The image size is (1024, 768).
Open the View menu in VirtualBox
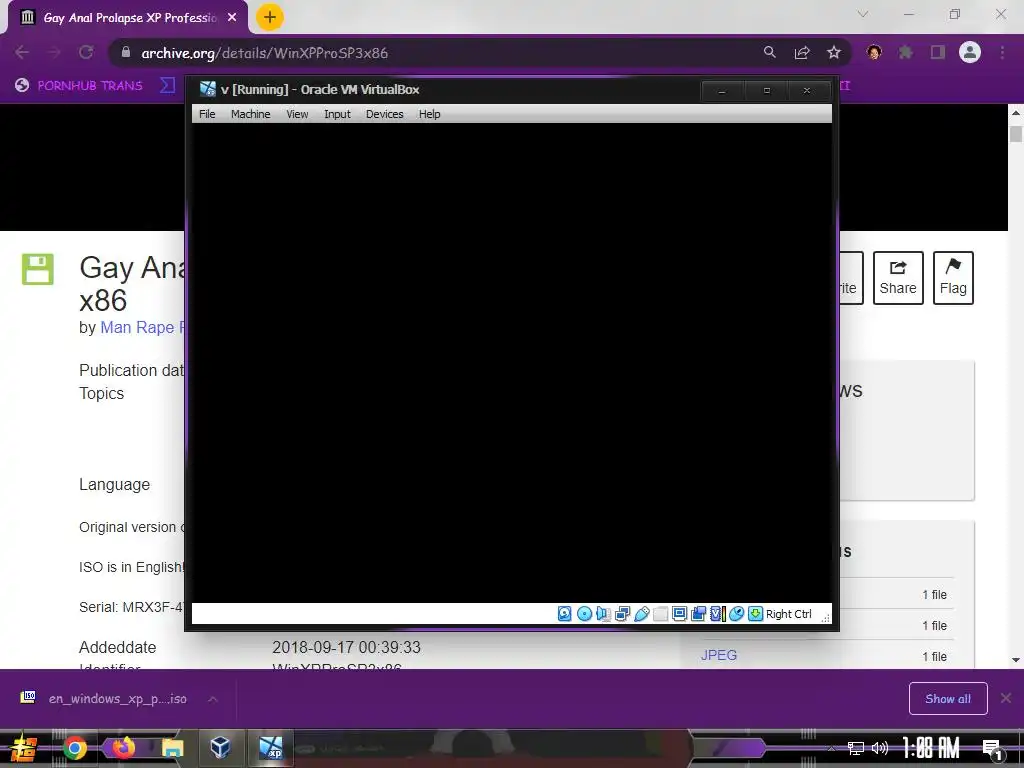click(297, 114)
